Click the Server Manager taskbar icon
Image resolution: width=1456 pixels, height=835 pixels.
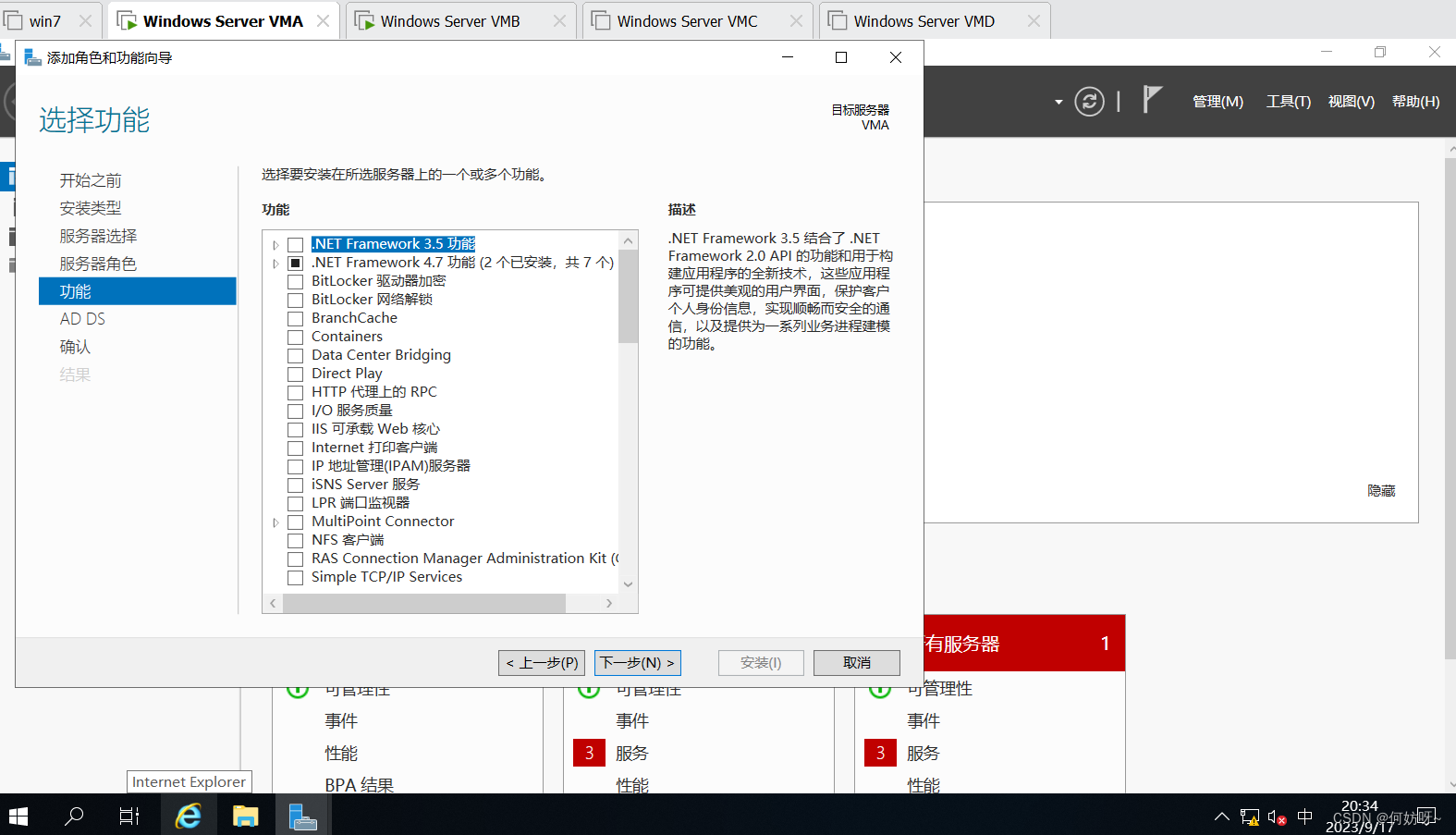point(302,816)
